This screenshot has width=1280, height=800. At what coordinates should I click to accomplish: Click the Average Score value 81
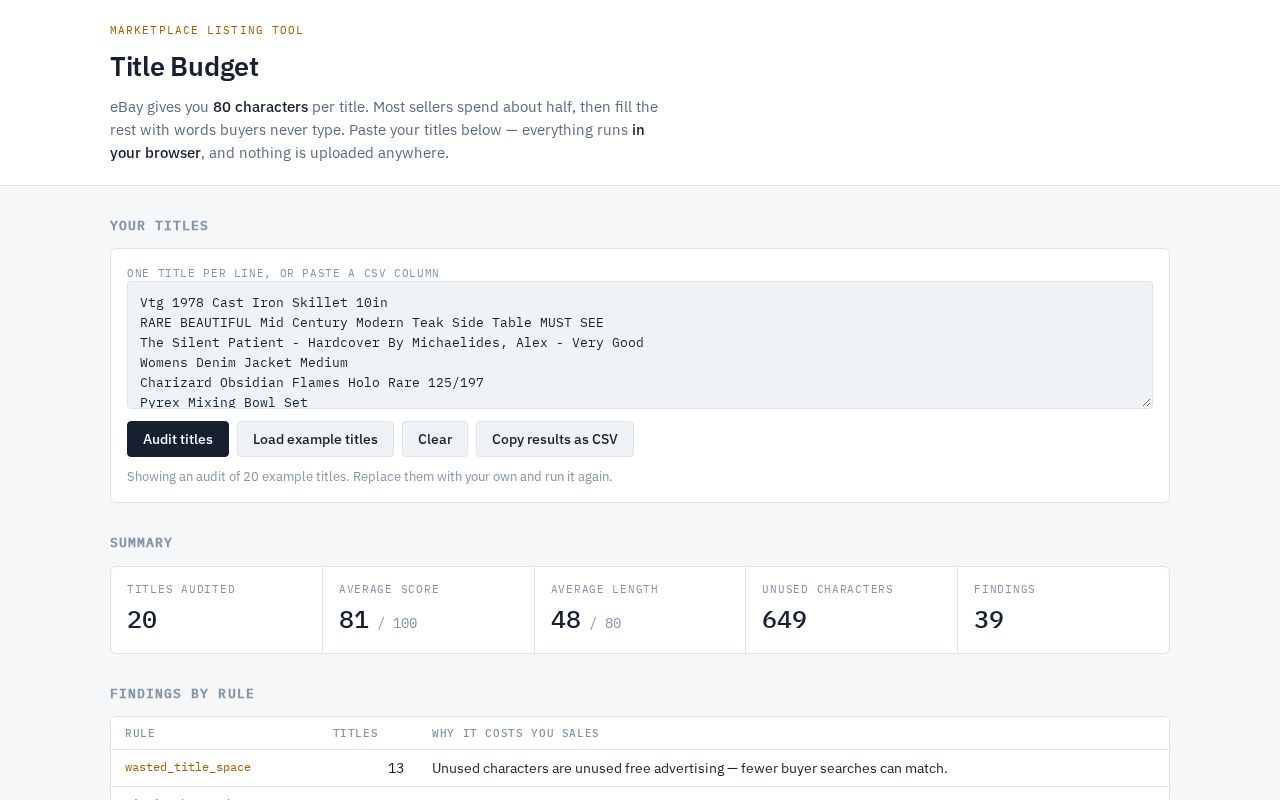click(x=354, y=620)
